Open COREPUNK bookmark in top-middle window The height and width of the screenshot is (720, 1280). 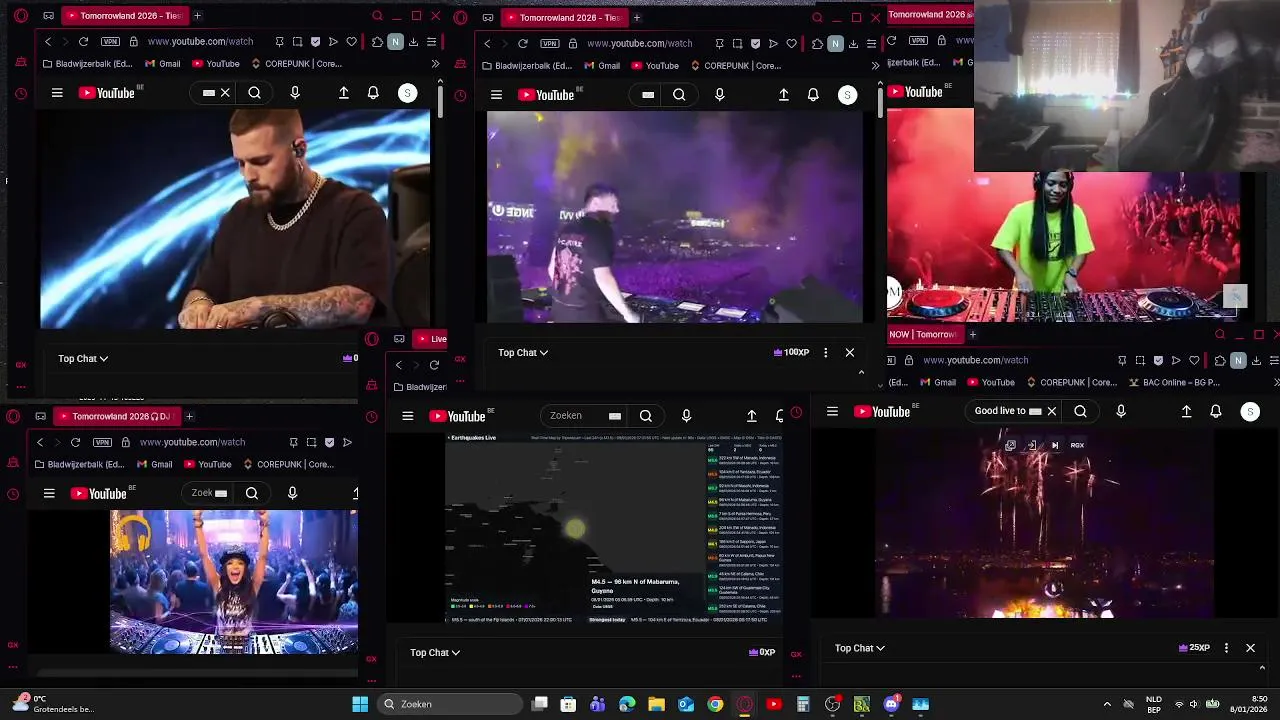coord(736,66)
